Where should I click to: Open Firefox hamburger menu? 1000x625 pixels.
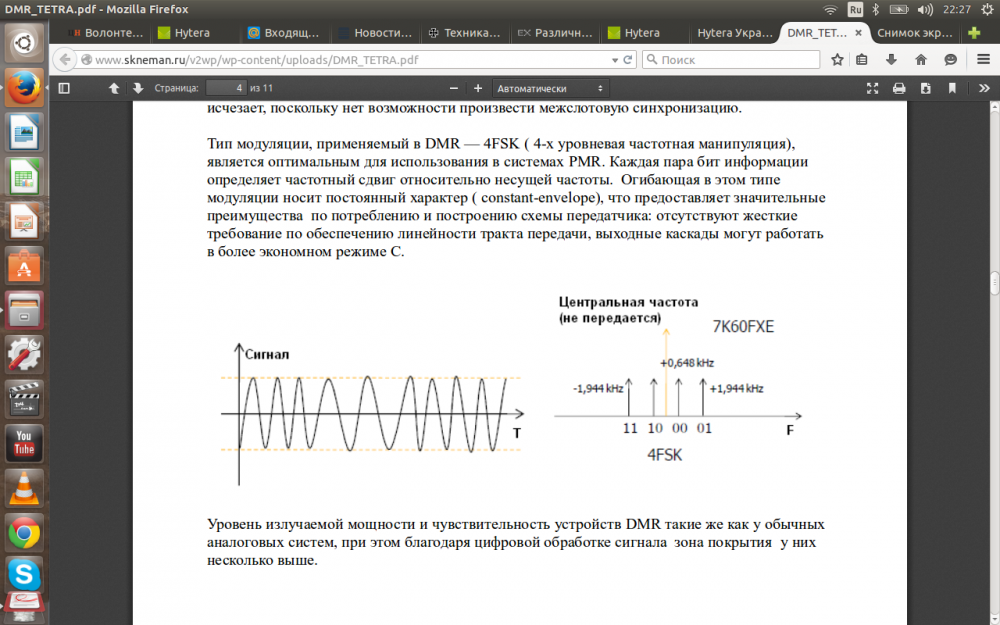pos(983,60)
